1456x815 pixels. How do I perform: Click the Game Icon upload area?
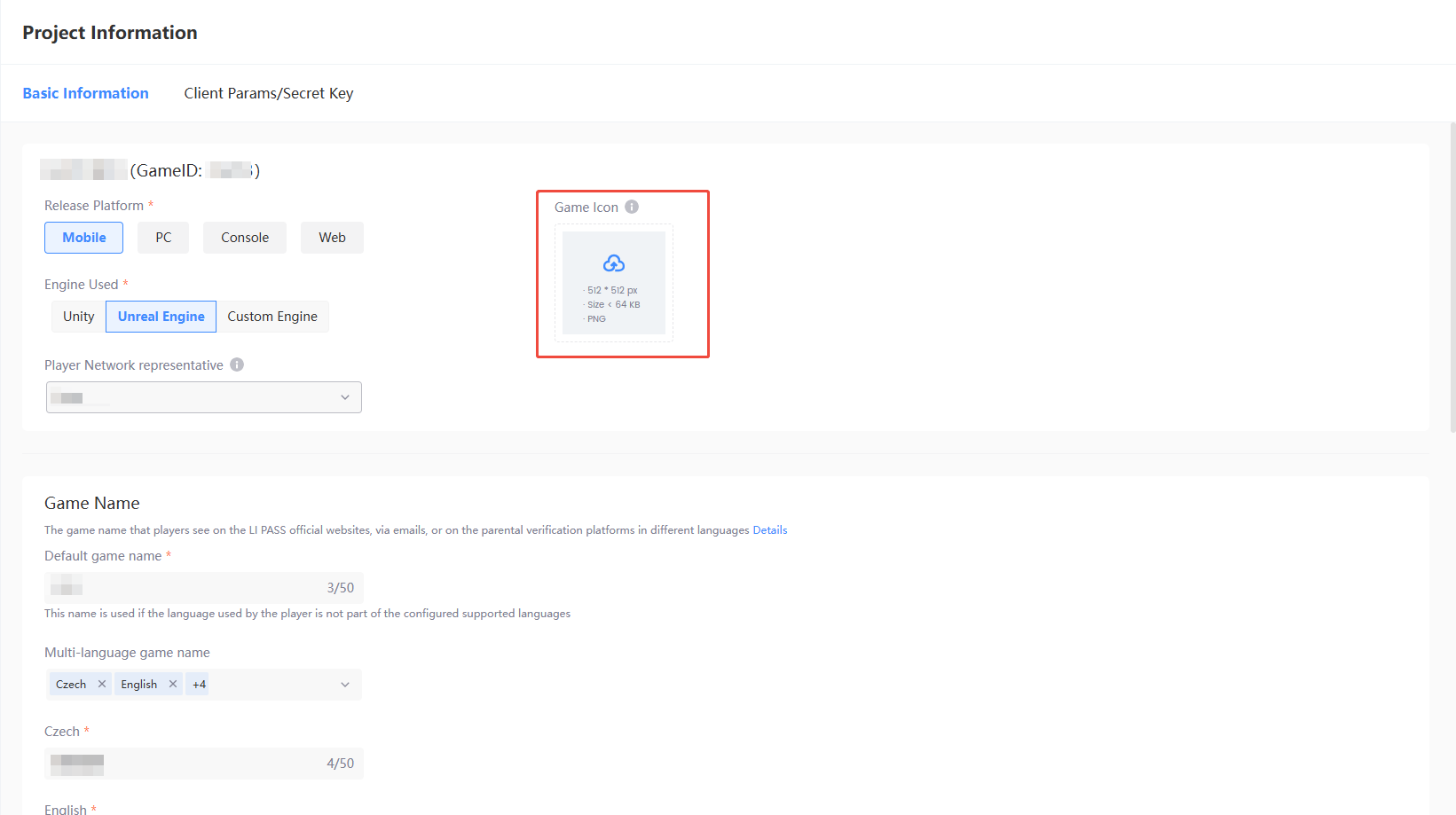point(614,283)
